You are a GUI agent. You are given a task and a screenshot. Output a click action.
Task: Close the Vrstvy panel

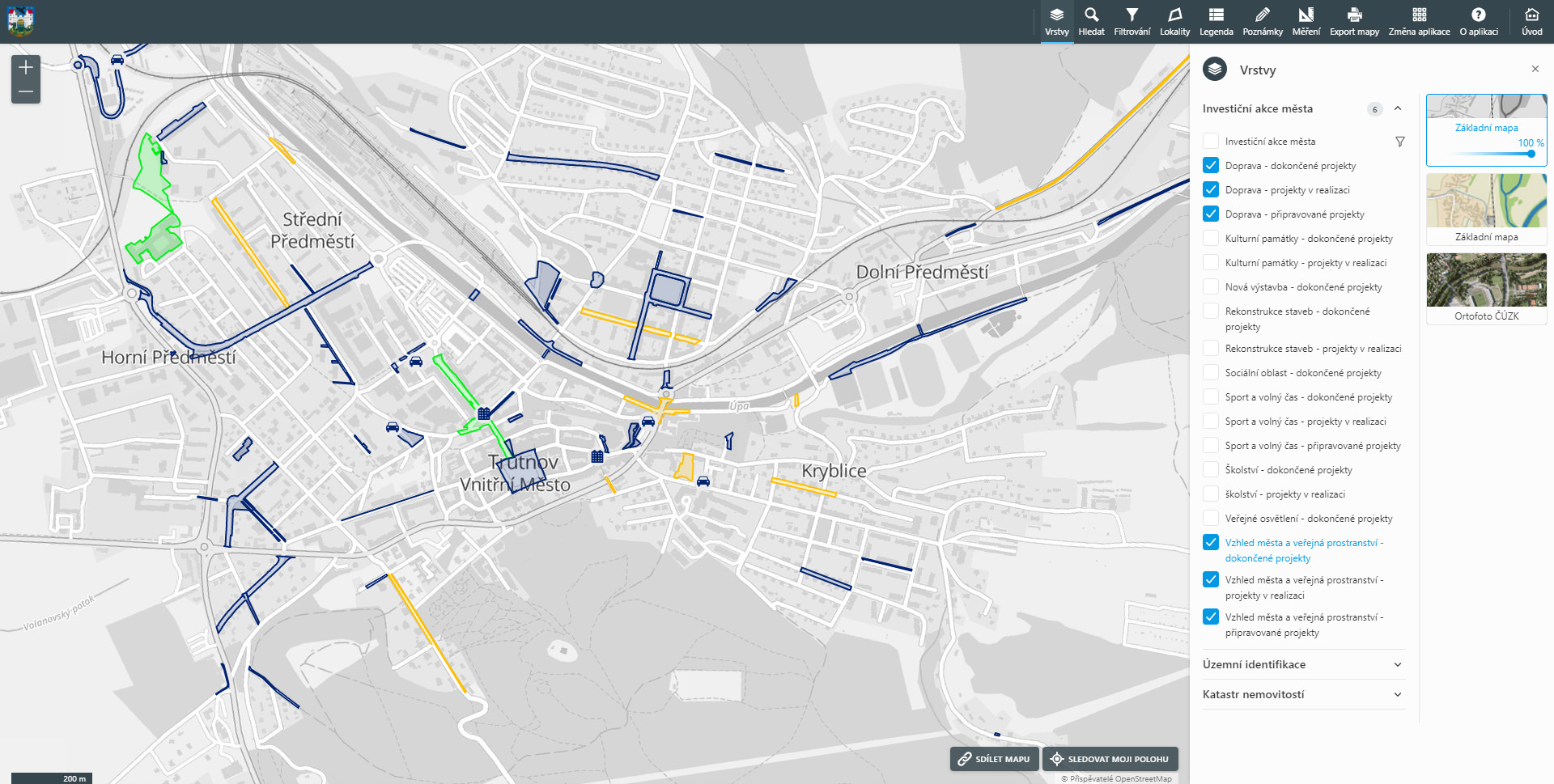point(1535,70)
